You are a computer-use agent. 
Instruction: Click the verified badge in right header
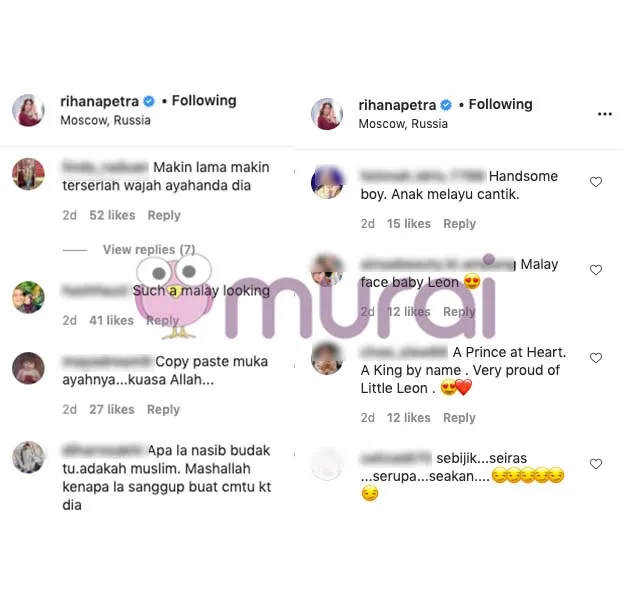pyautogui.click(x=446, y=105)
